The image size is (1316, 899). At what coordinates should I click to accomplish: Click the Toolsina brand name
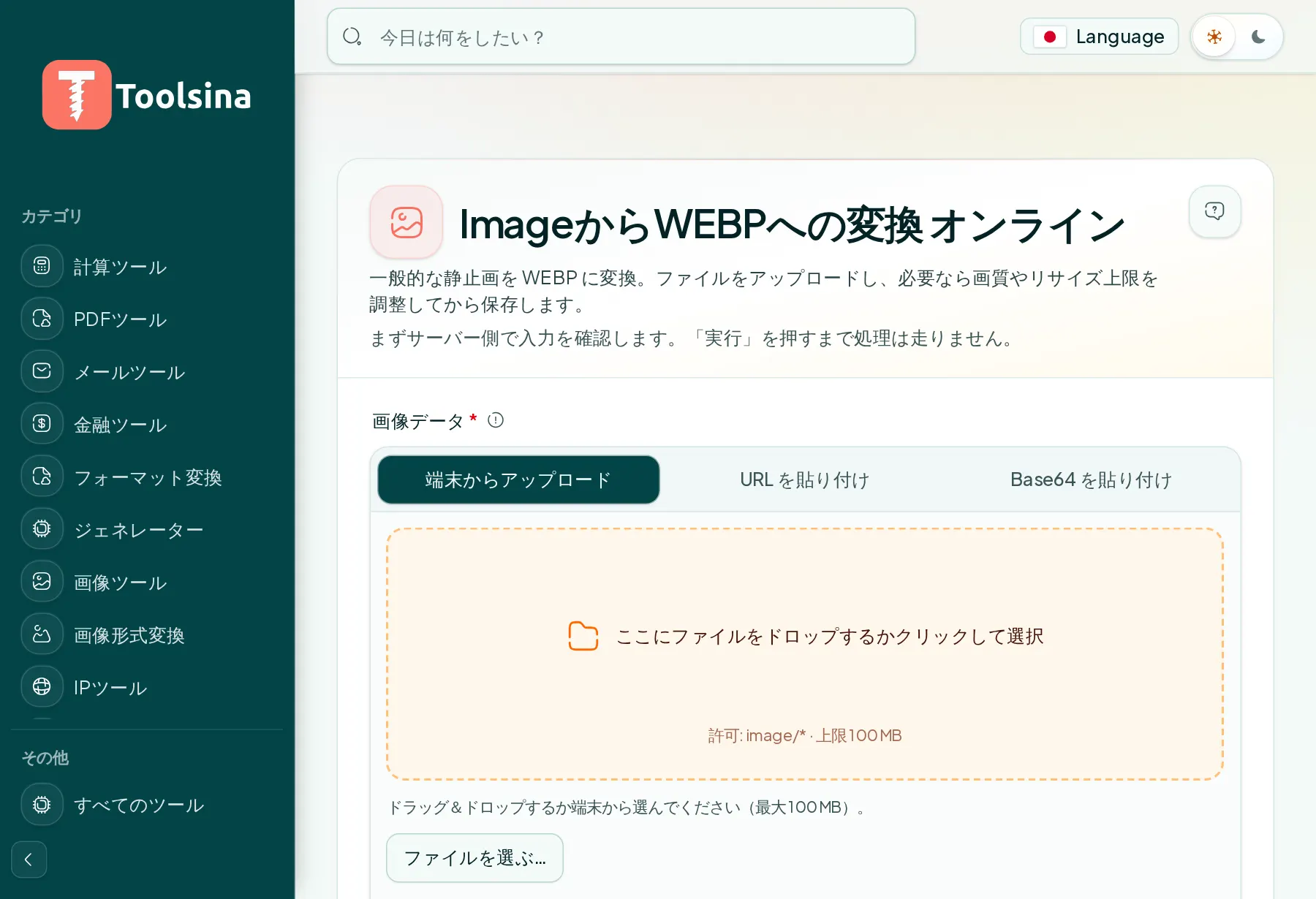tap(183, 96)
